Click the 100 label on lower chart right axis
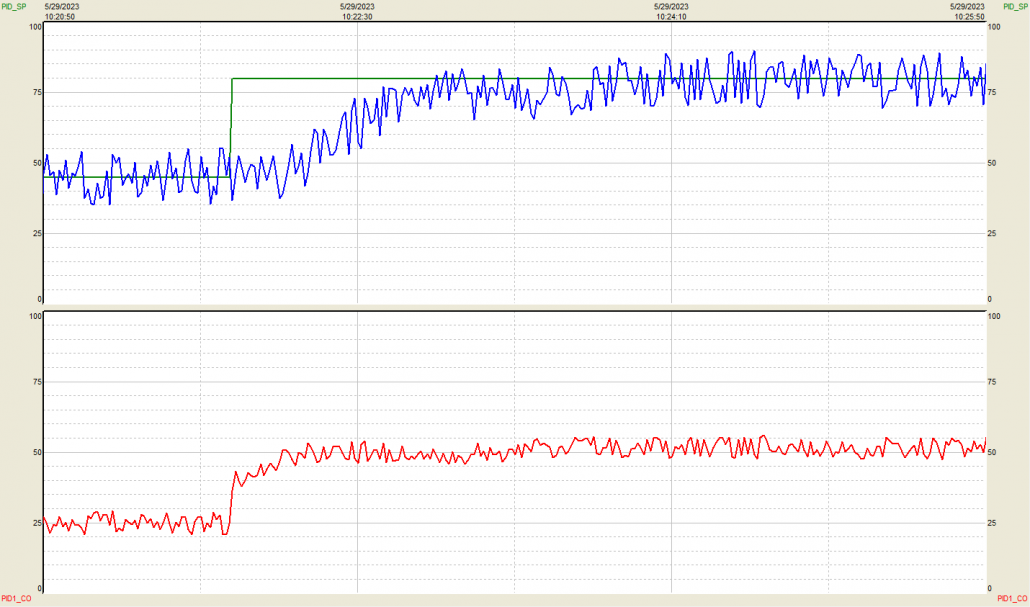Screen dimensions: 1030x607 [x=995, y=316]
